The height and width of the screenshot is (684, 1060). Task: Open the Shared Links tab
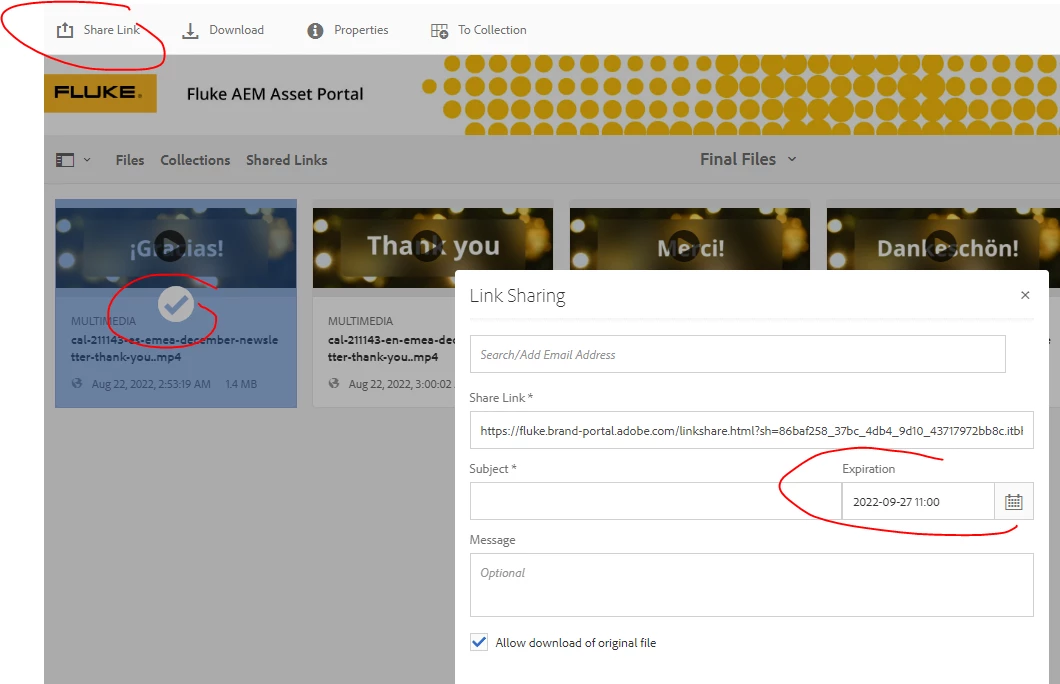pyautogui.click(x=287, y=160)
